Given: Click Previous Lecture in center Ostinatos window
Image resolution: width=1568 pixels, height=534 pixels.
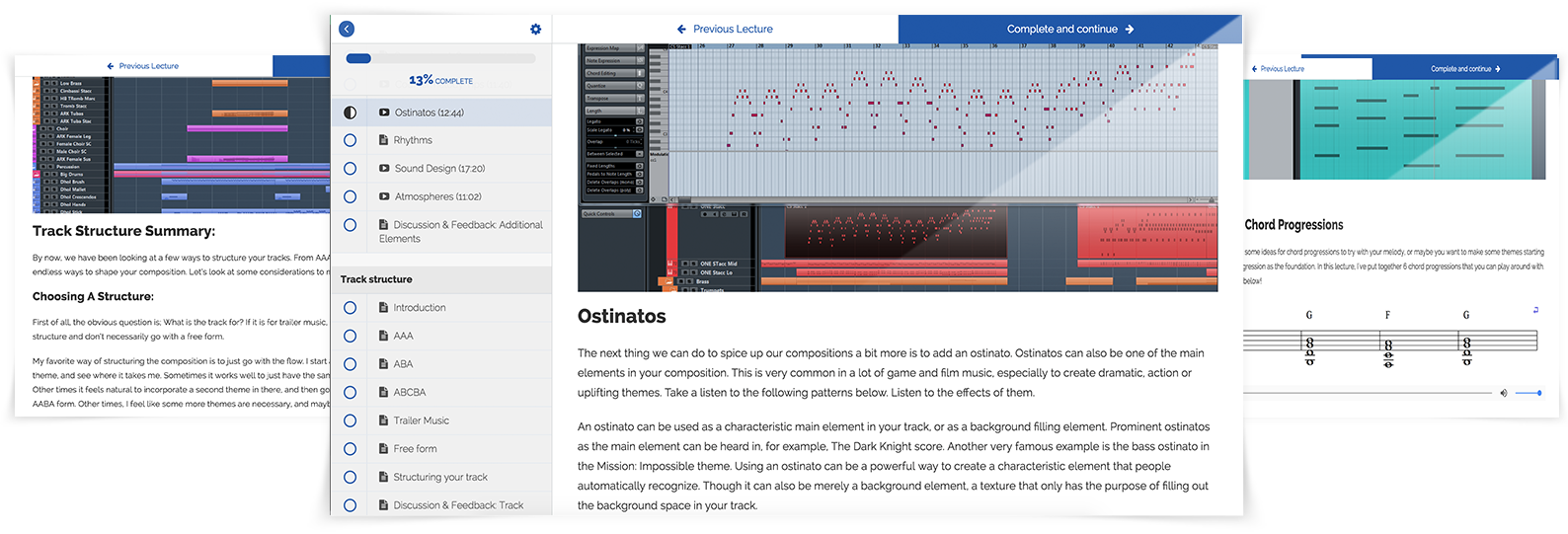Looking at the screenshot, I should [x=725, y=30].
